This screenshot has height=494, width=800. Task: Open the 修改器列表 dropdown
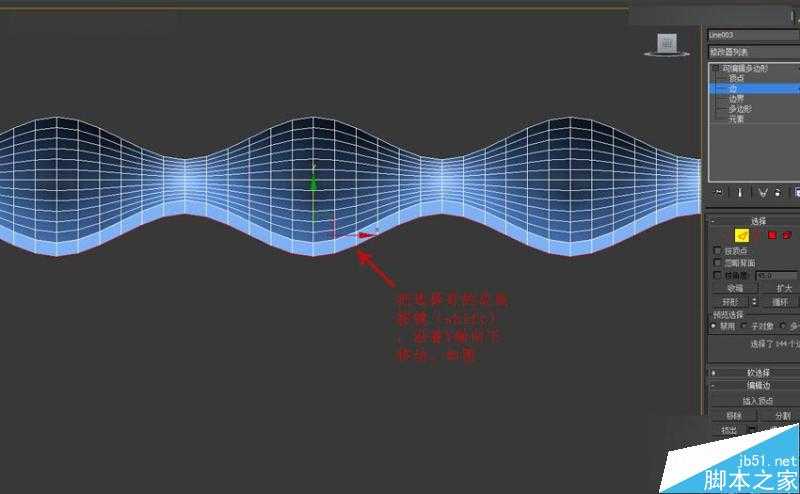(754, 52)
